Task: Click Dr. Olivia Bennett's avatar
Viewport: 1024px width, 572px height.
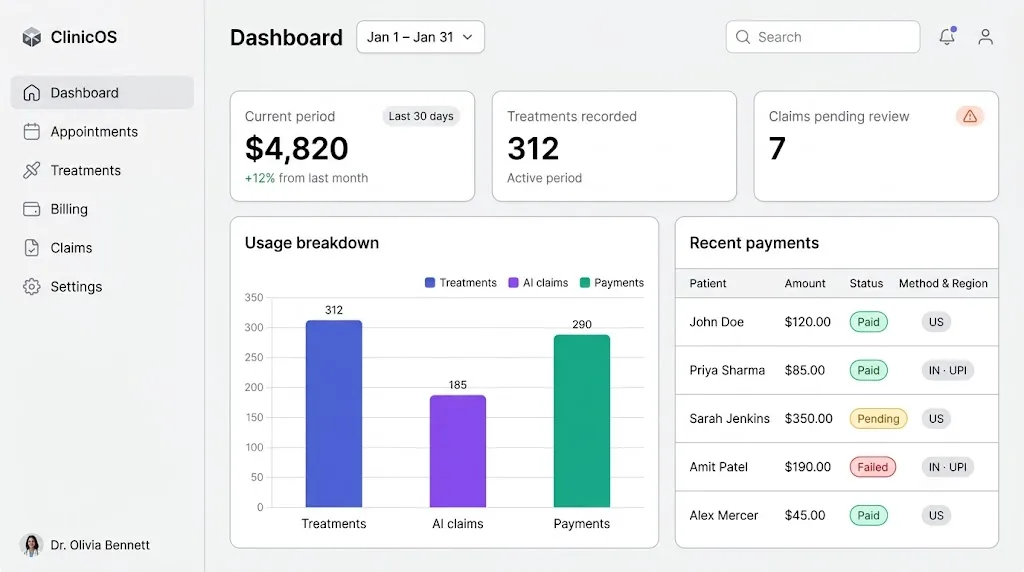Action: [x=31, y=545]
